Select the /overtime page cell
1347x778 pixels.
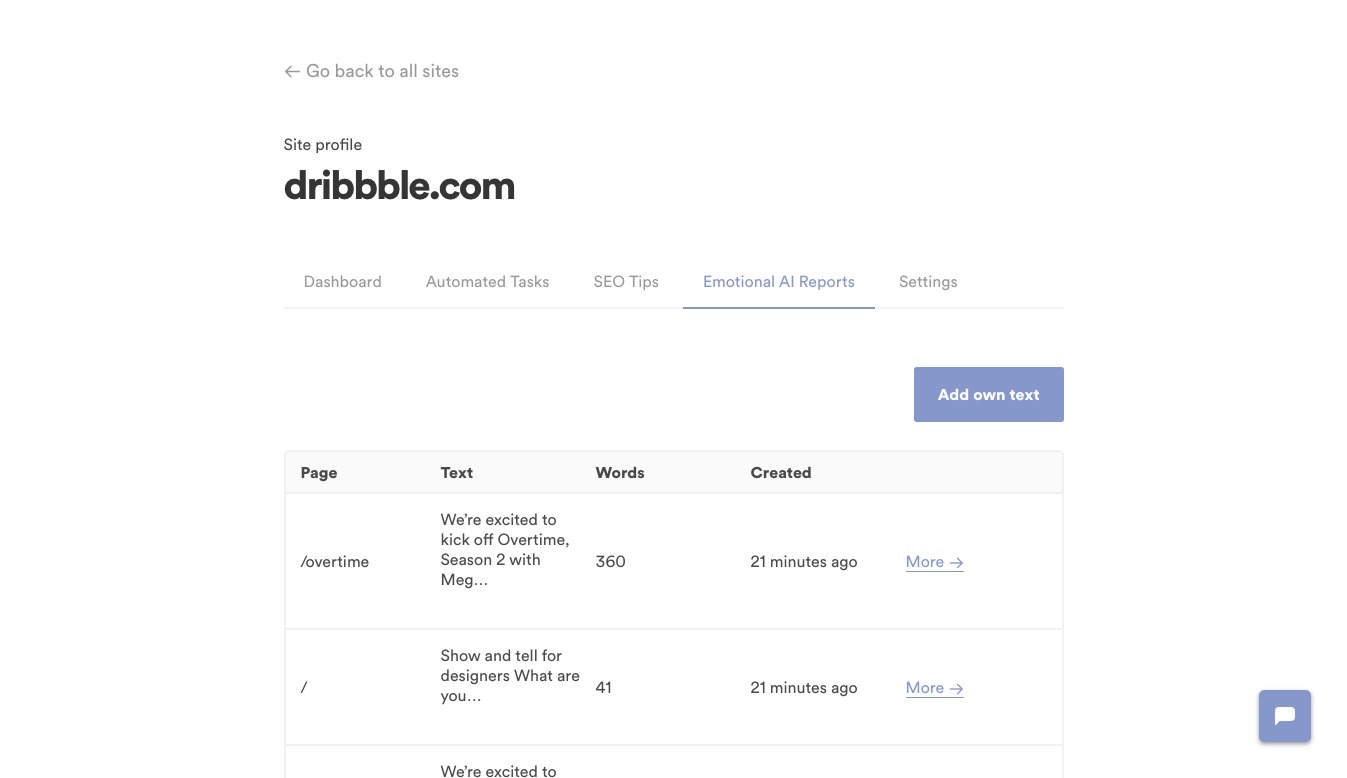pos(335,562)
